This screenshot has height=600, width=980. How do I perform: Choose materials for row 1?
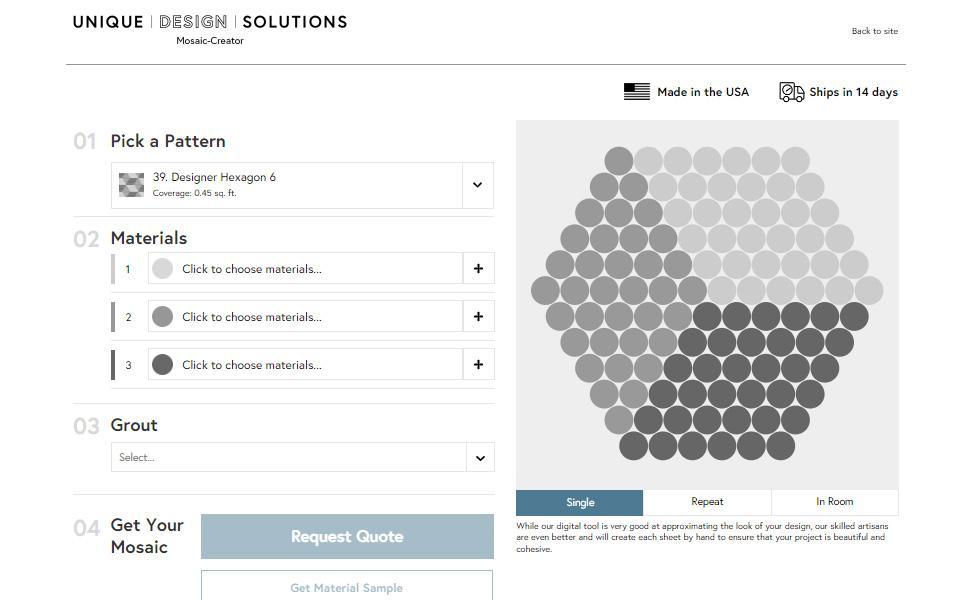pyautogui.click(x=306, y=269)
